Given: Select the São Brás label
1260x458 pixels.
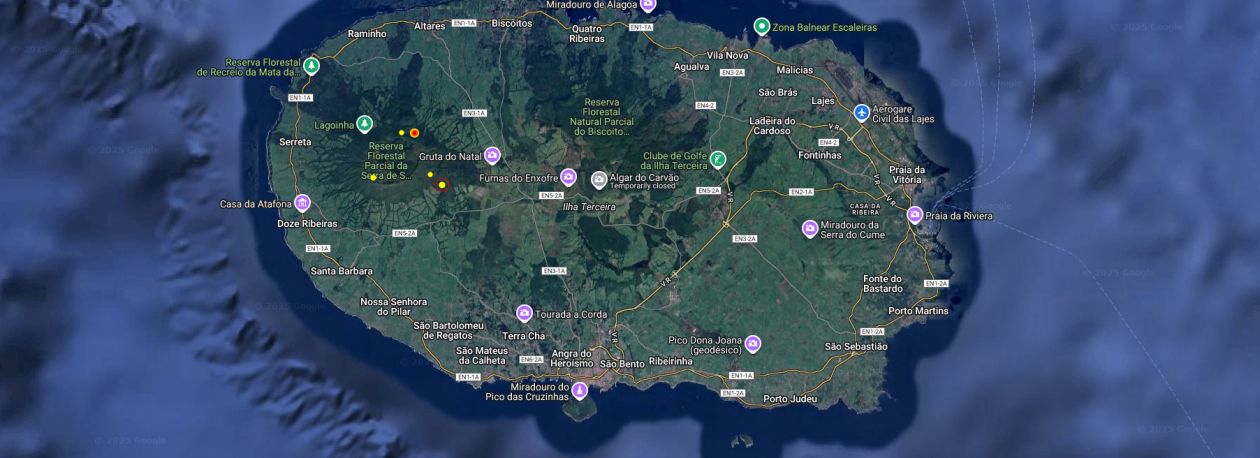Looking at the screenshot, I should 778,92.
